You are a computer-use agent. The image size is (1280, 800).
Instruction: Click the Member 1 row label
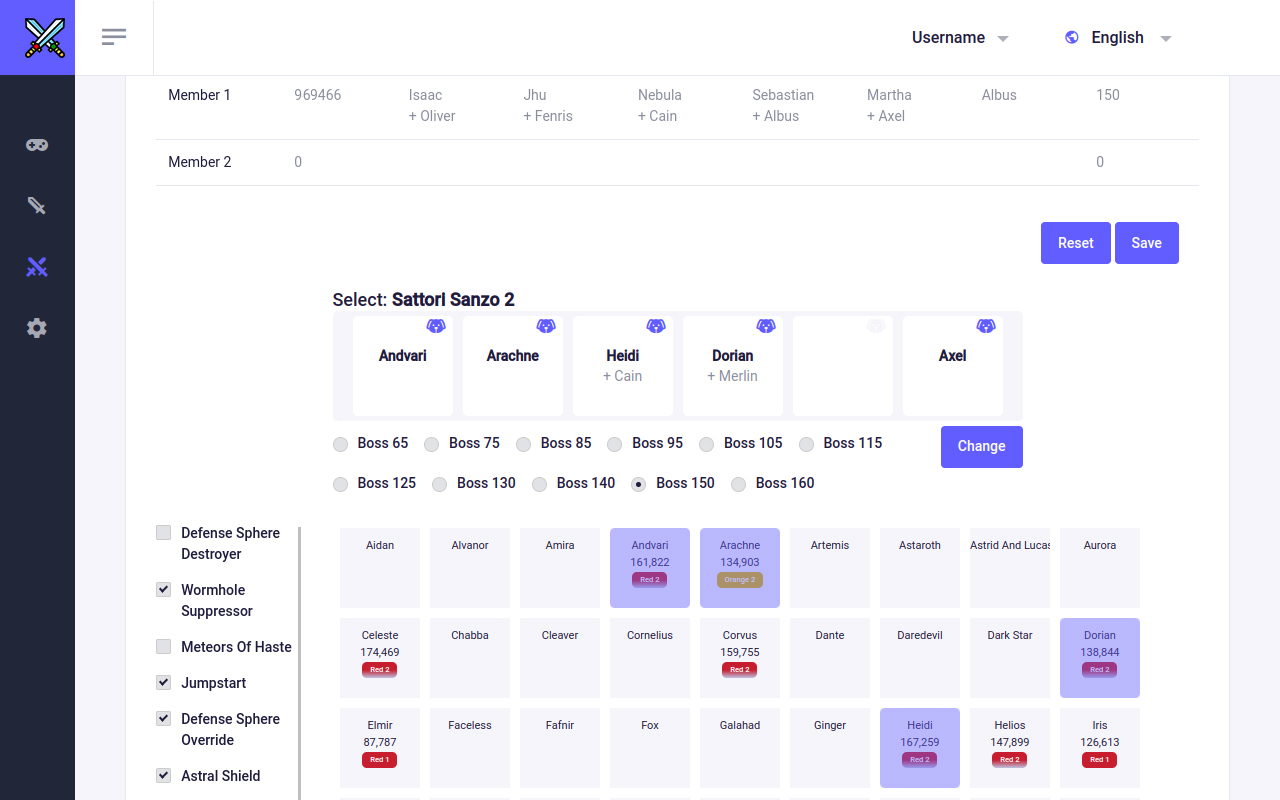tap(200, 95)
